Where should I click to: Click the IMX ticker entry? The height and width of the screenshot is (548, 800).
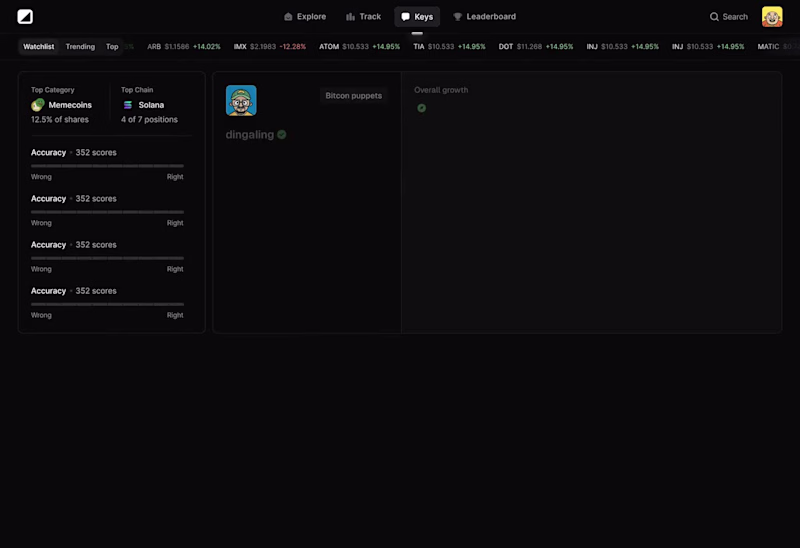(x=270, y=46)
